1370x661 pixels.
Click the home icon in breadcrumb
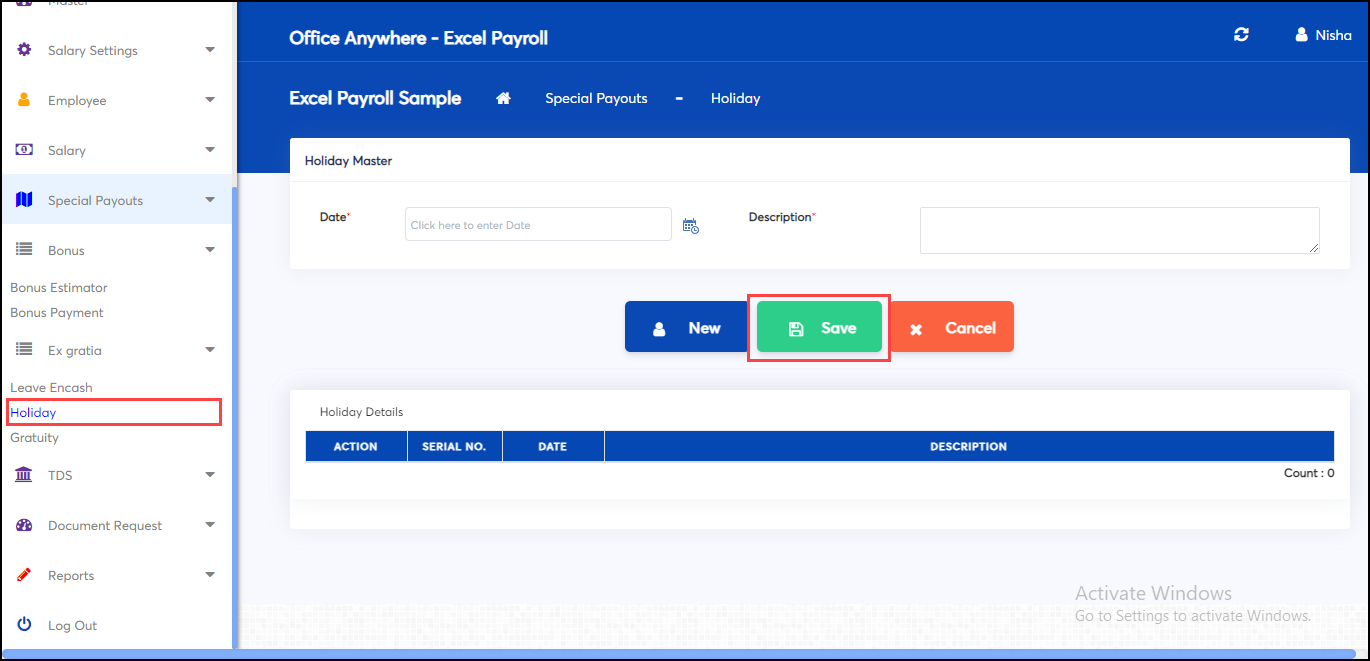pos(504,98)
